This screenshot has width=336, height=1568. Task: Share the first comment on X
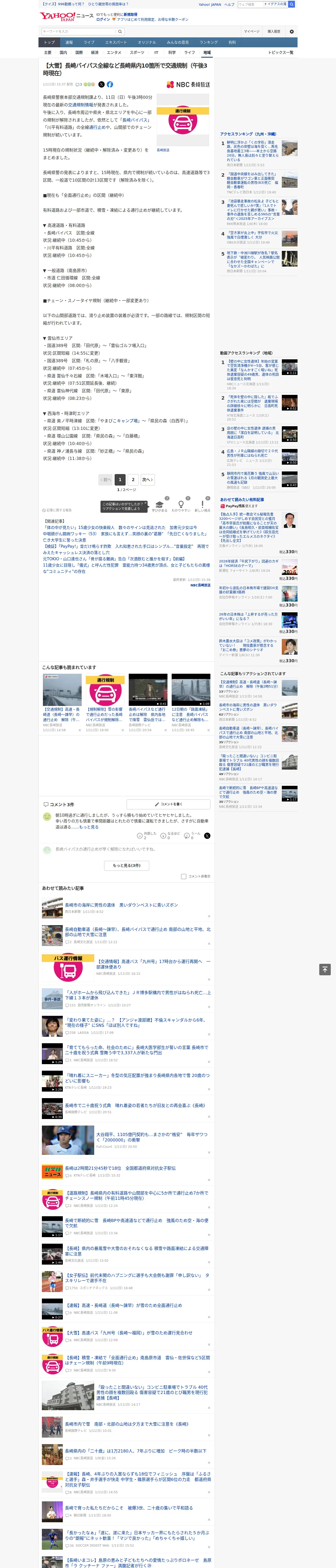207,836
